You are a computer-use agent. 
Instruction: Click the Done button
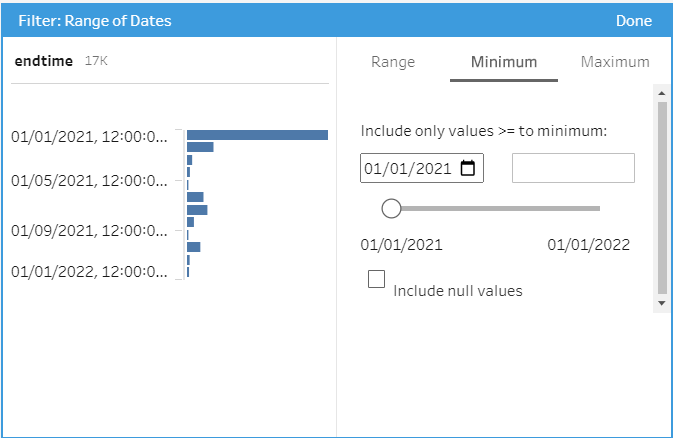coord(633,20)
